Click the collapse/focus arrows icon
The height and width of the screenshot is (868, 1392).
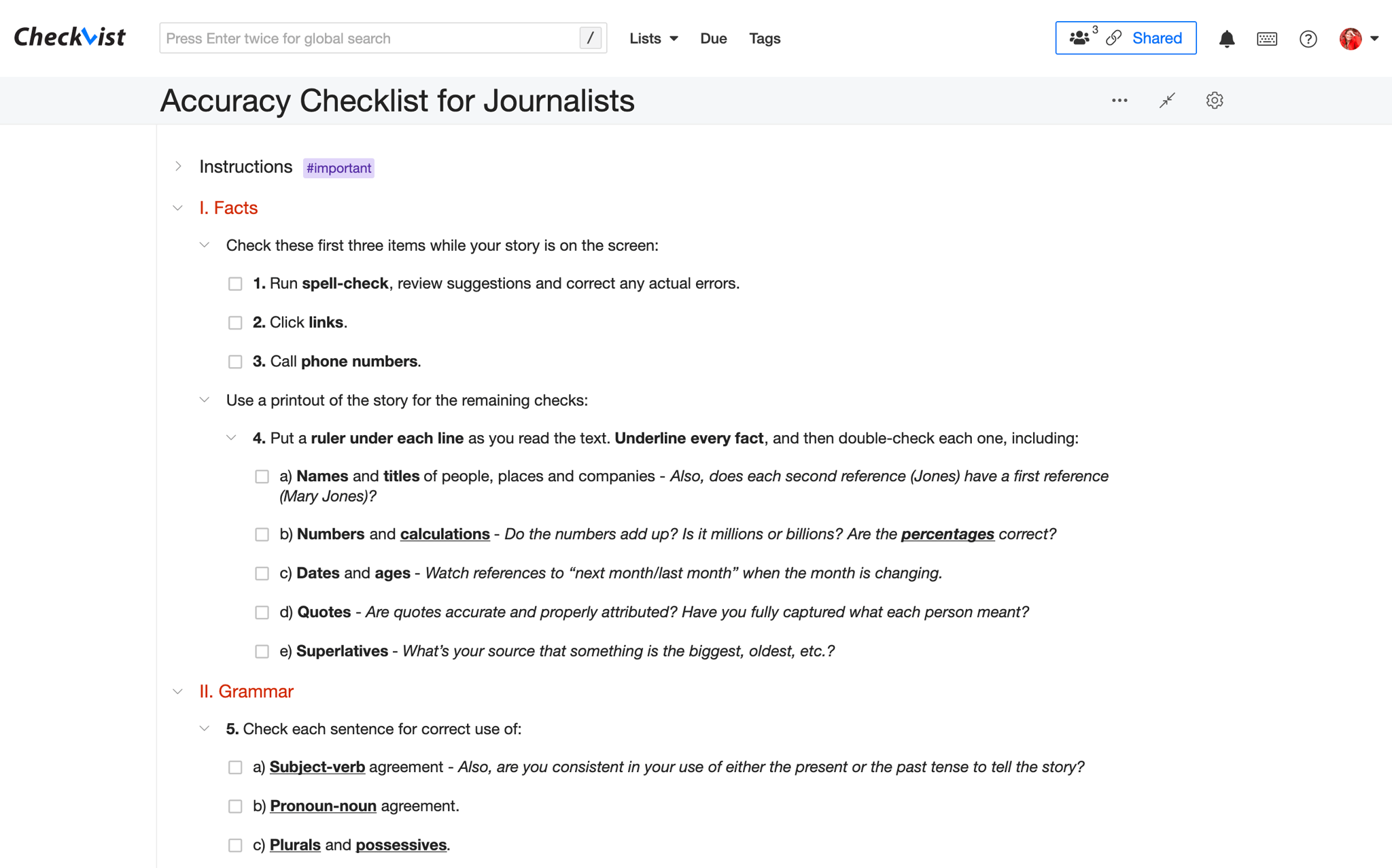click(x=1167, y=101)
